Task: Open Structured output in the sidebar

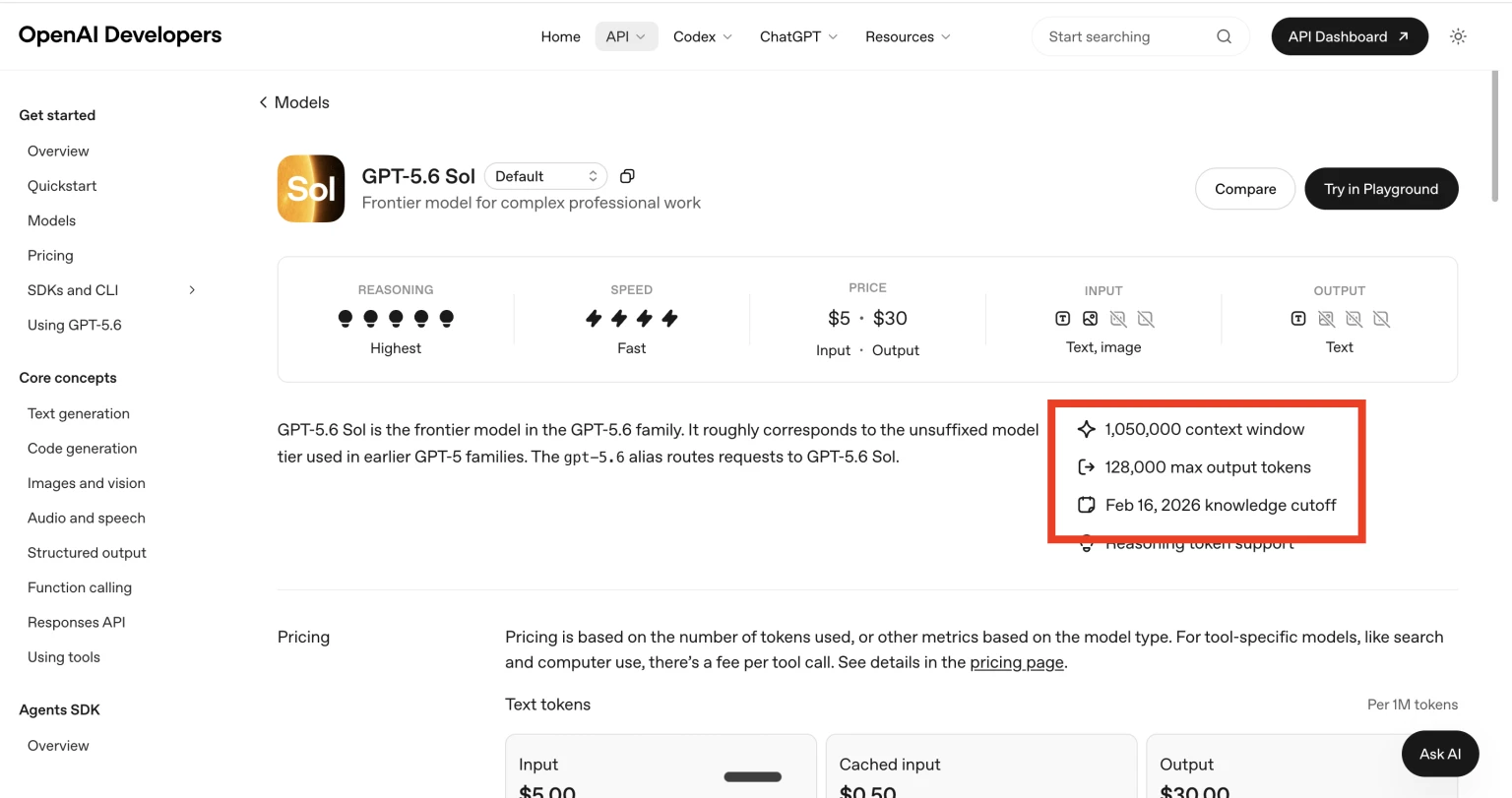Action: coord(87,553)
